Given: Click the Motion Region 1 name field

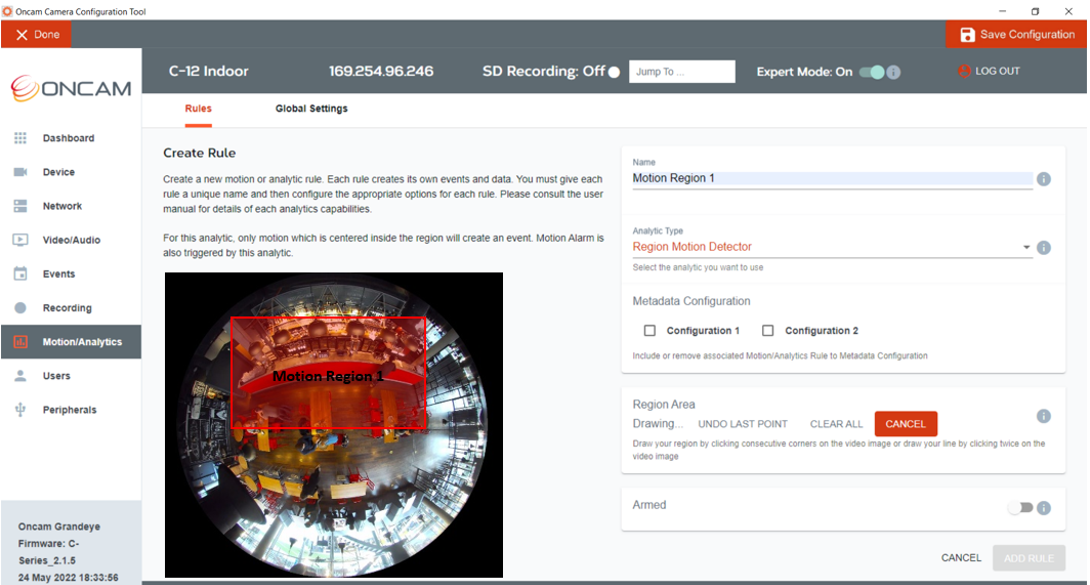Looking at the screenshot, I should pyautogui.click(x=832, y=179).
